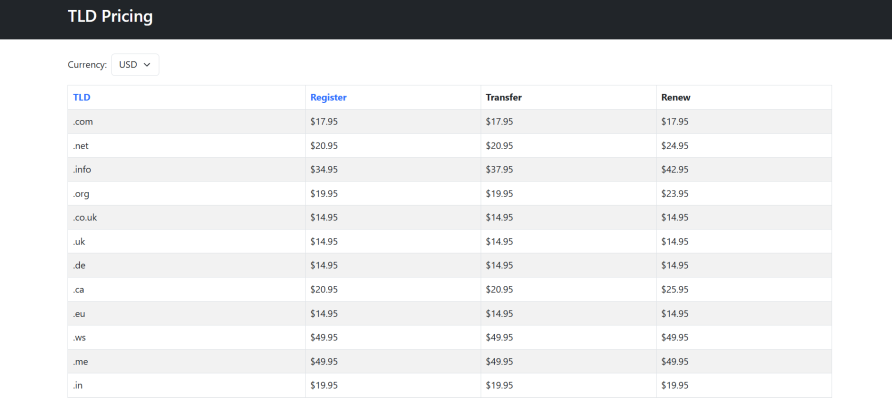Click .ws register price $49.95

click(324, 338)
